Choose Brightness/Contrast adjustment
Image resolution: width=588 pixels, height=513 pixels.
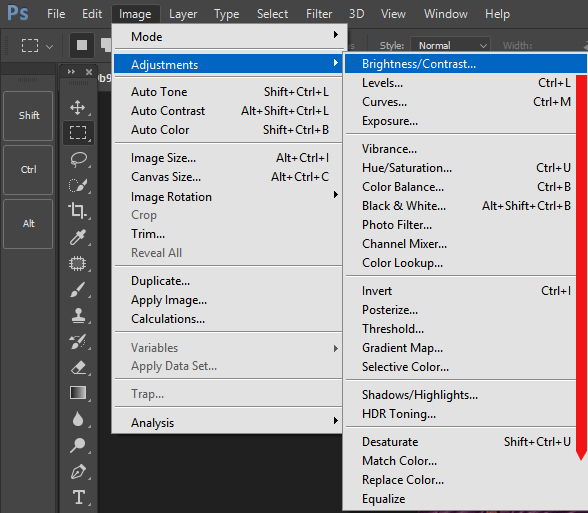click(x=465, y=64)
